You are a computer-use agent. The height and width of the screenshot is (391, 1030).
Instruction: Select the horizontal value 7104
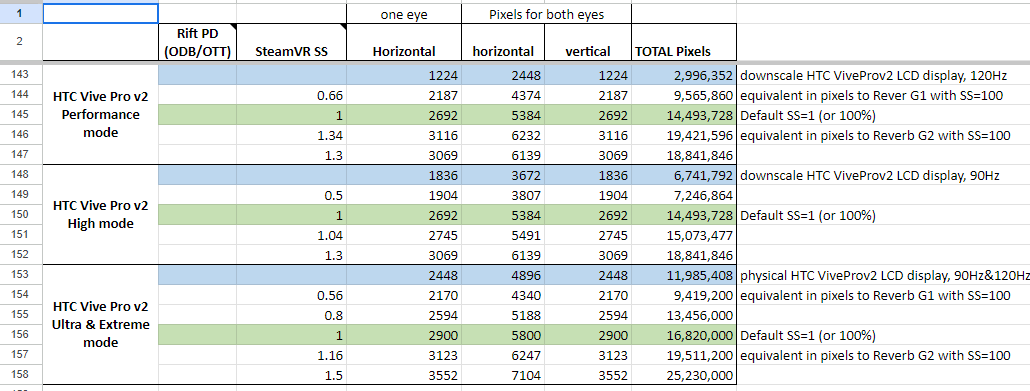[x=504, y=375]
